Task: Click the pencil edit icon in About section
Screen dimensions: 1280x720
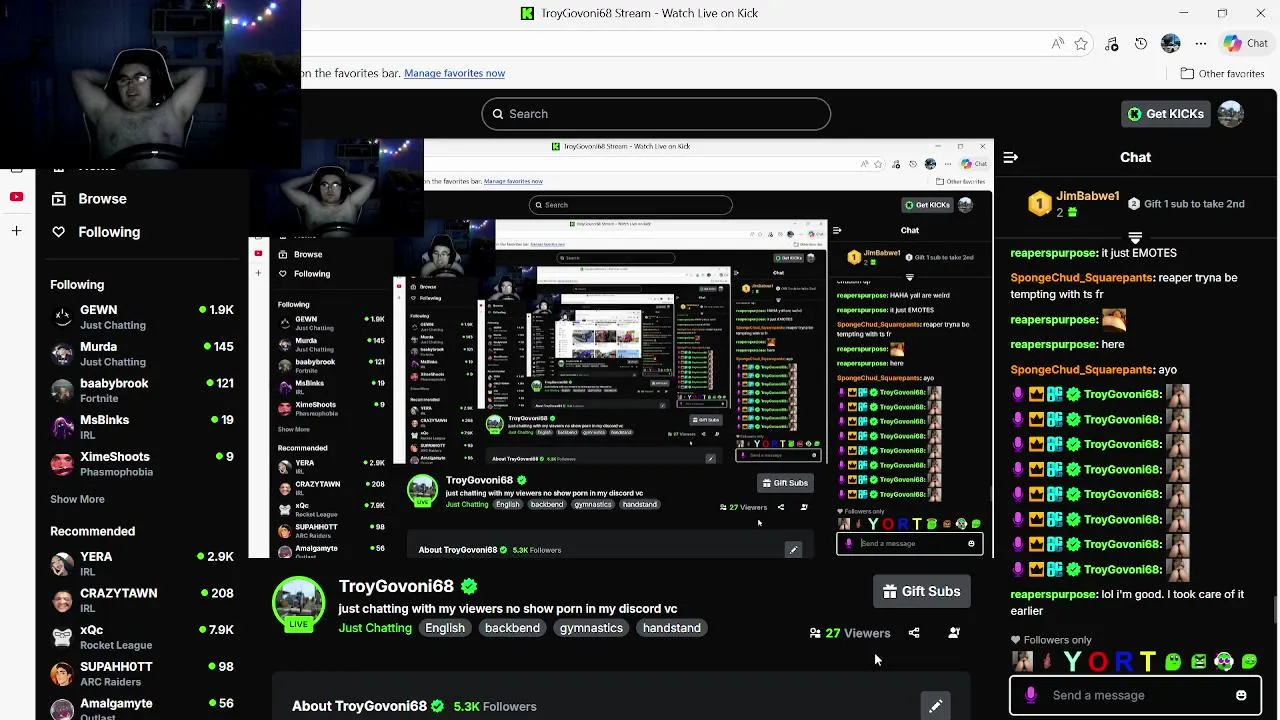Action: coord(935,706)
